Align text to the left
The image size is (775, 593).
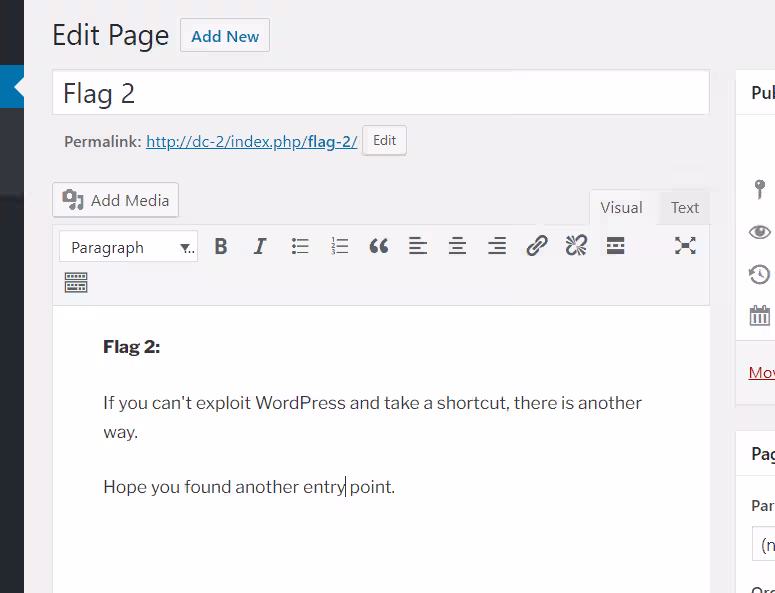(418, 246)
